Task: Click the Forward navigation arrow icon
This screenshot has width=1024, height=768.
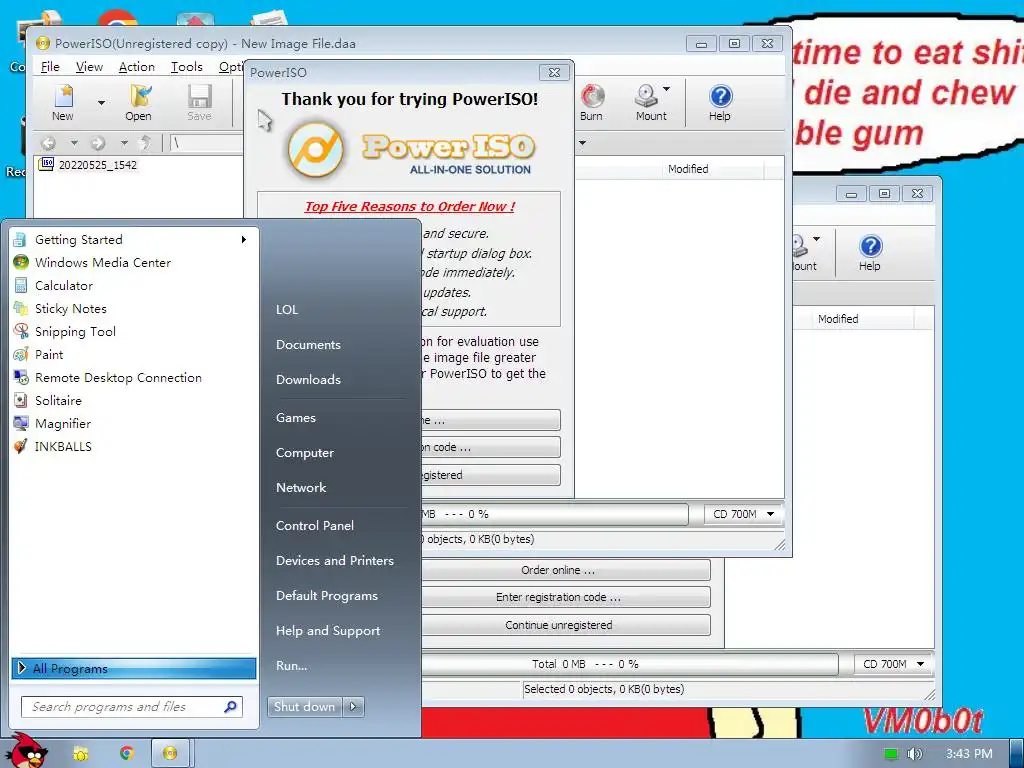Action: (98, 143)
